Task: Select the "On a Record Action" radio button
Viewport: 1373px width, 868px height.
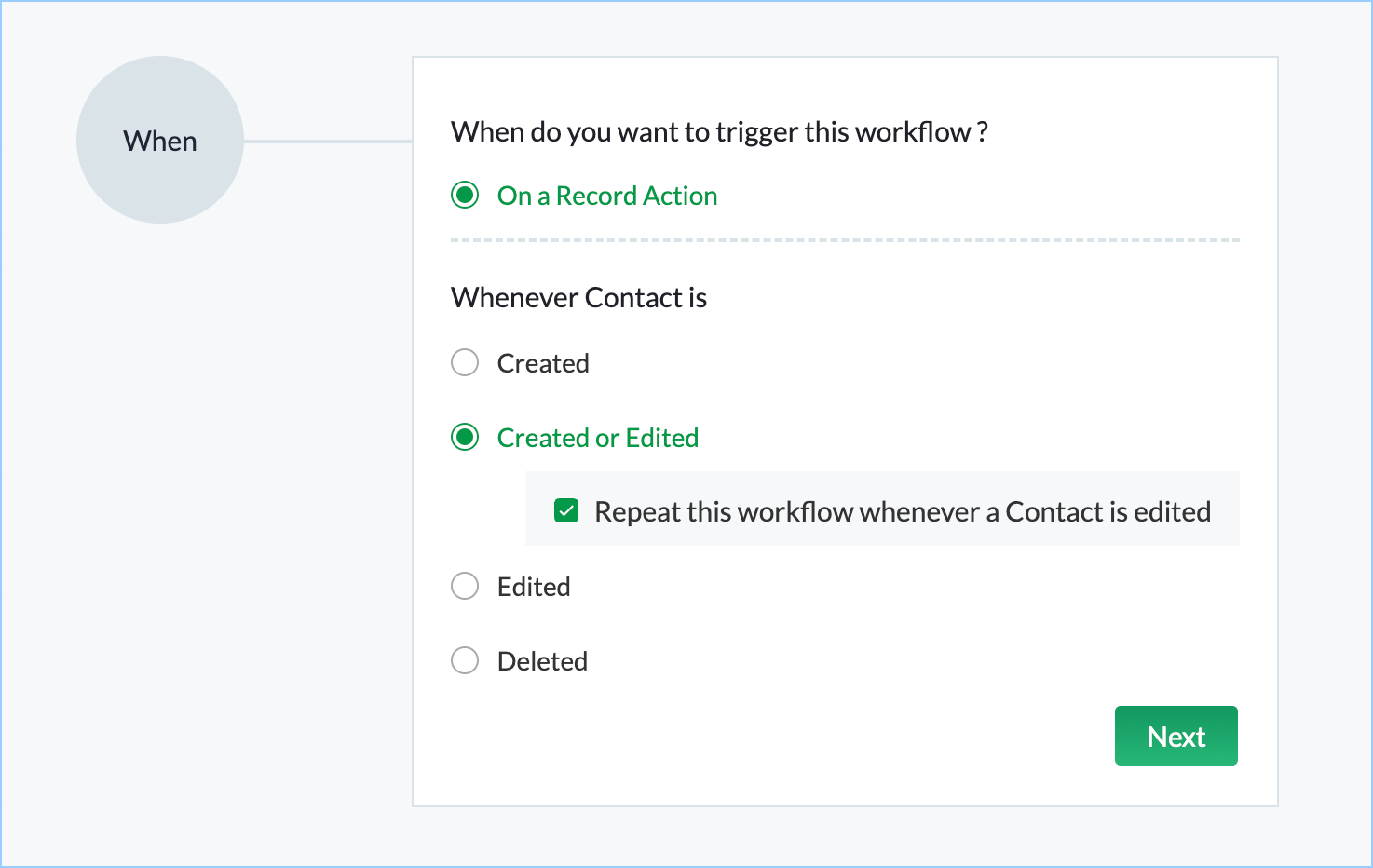Action: (x=465, y=196)
